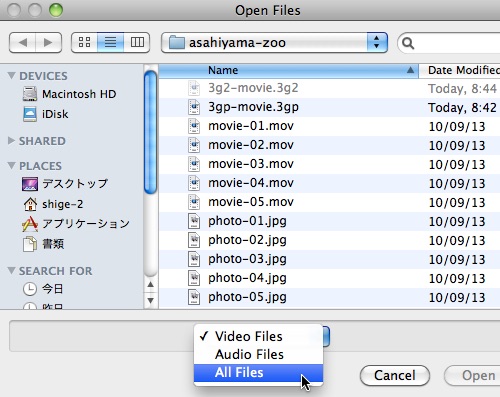Click the sidebar vertical scrollbar thumb
The height and width of the screenshot is (397, 500).
[151, 132]
